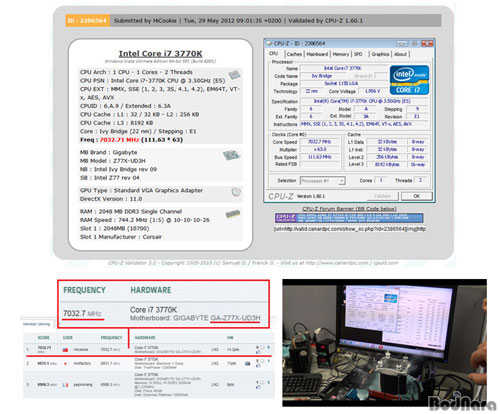Select the CPU tab in CPU-Z
The width and height of the screenshot is (500, 414).
pos(274,54)
